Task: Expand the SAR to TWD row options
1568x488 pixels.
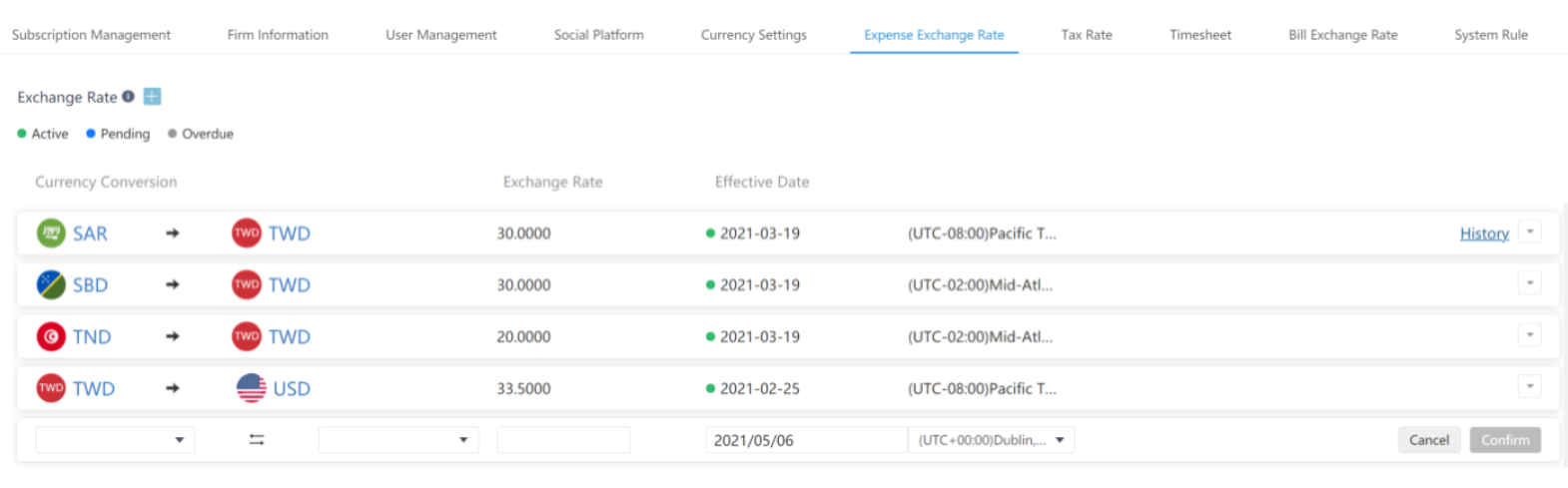Action: pos(1529,233)
